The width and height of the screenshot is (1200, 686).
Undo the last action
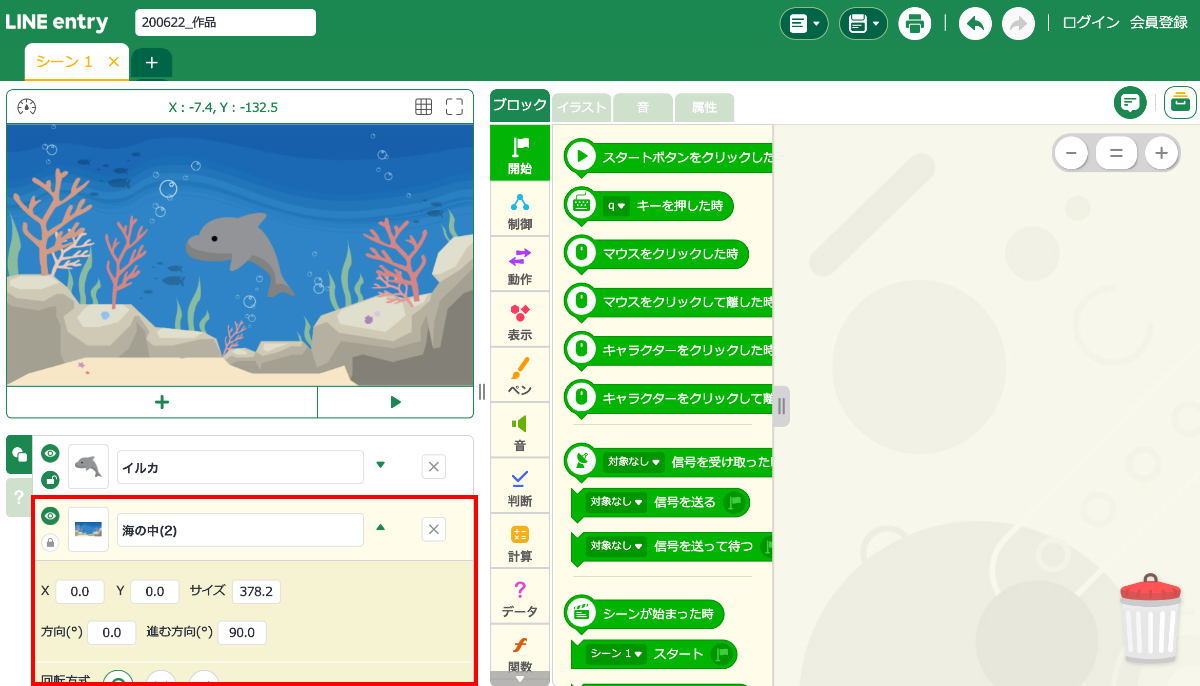click(x=975, y=23)
